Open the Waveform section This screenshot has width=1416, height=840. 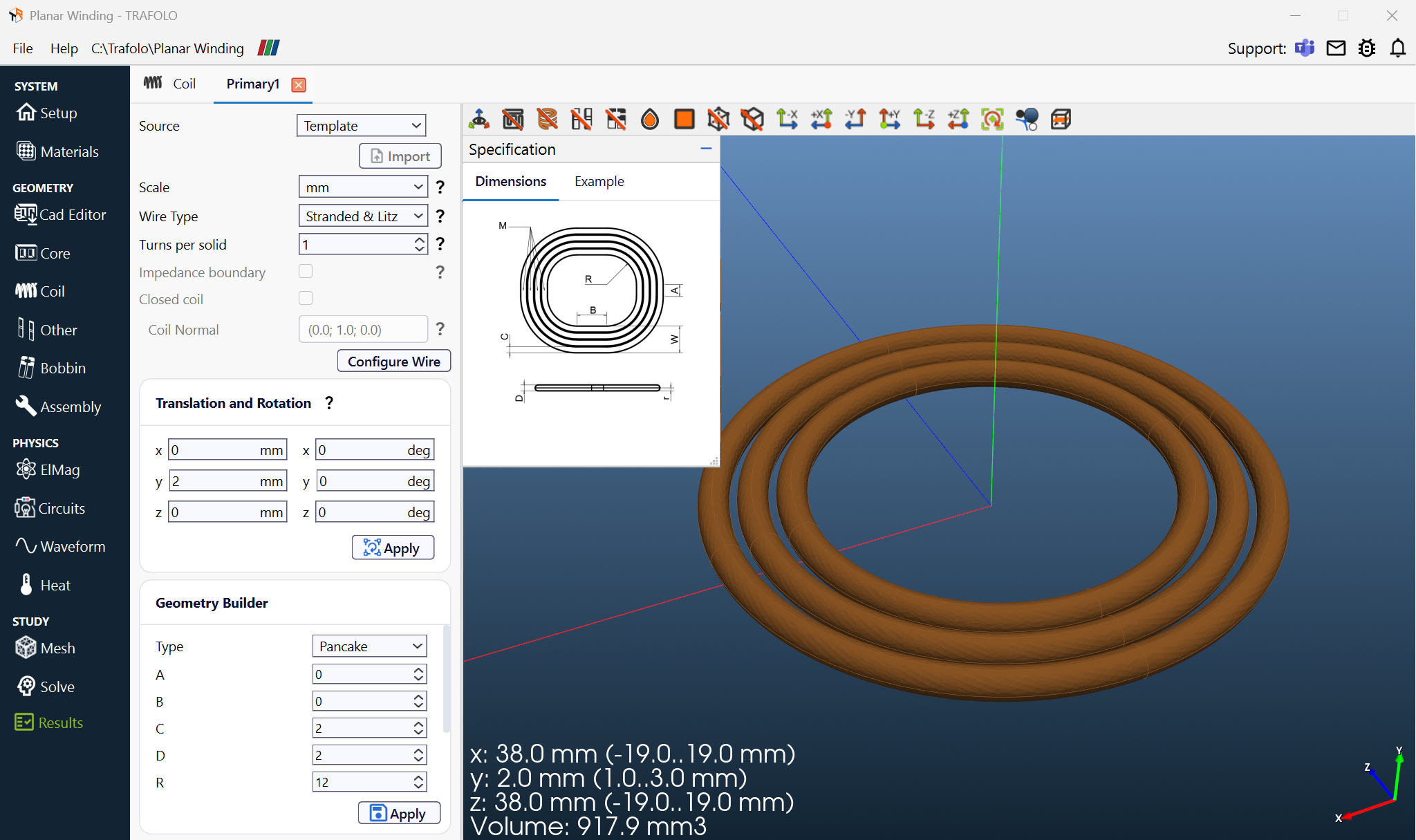(61, 546)
